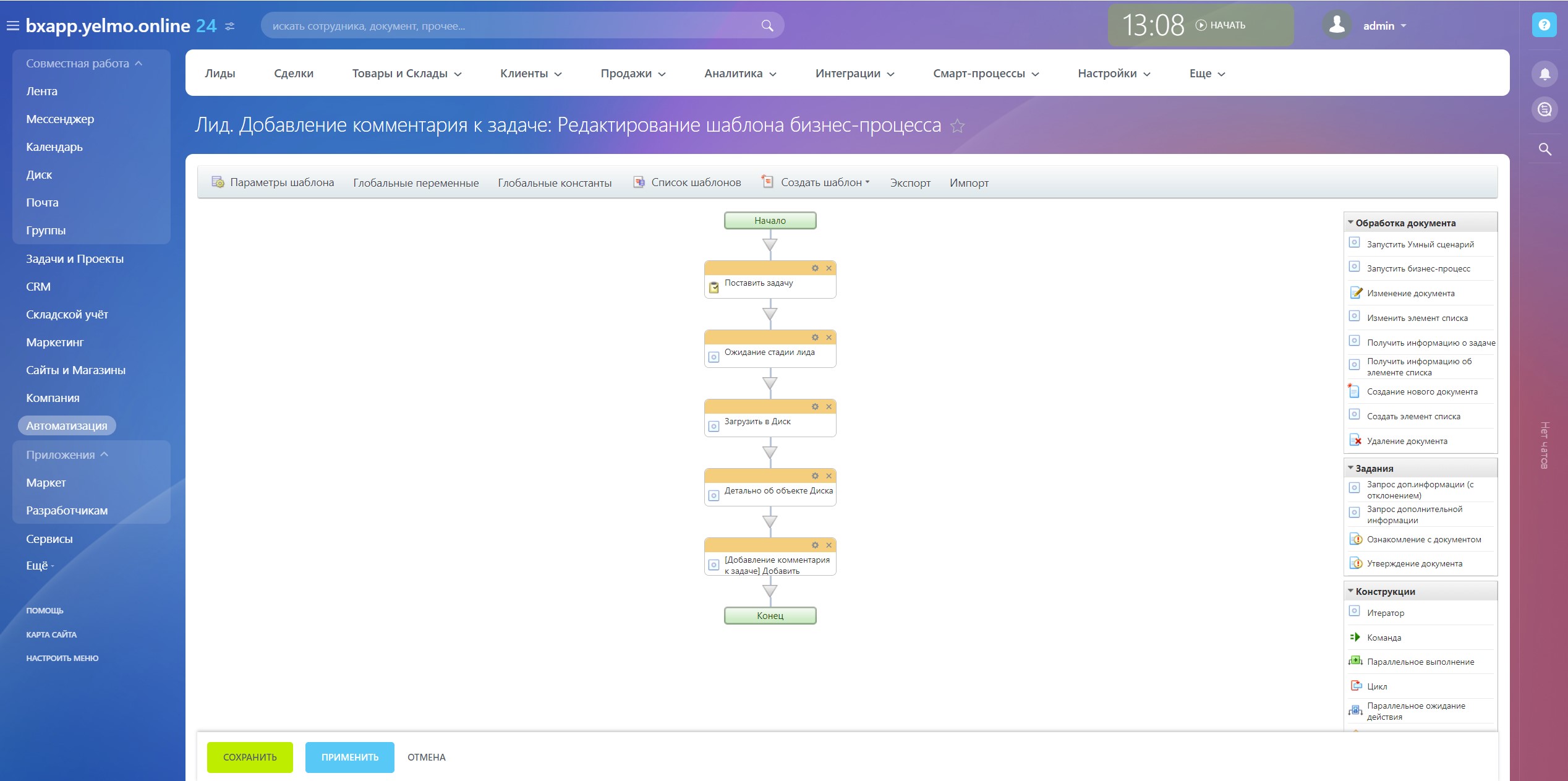Remove the Детально об объекте Диска block
1568x781 pixels.
click(829, 476)
